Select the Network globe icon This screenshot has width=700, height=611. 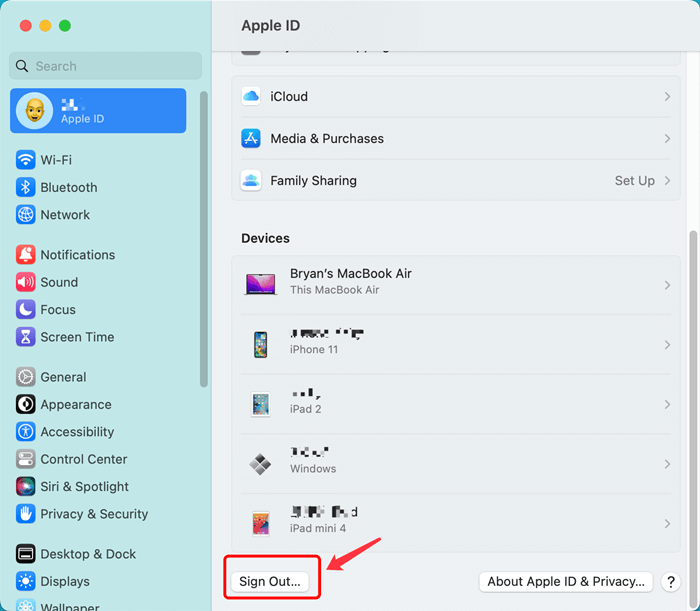click(25, 215)
